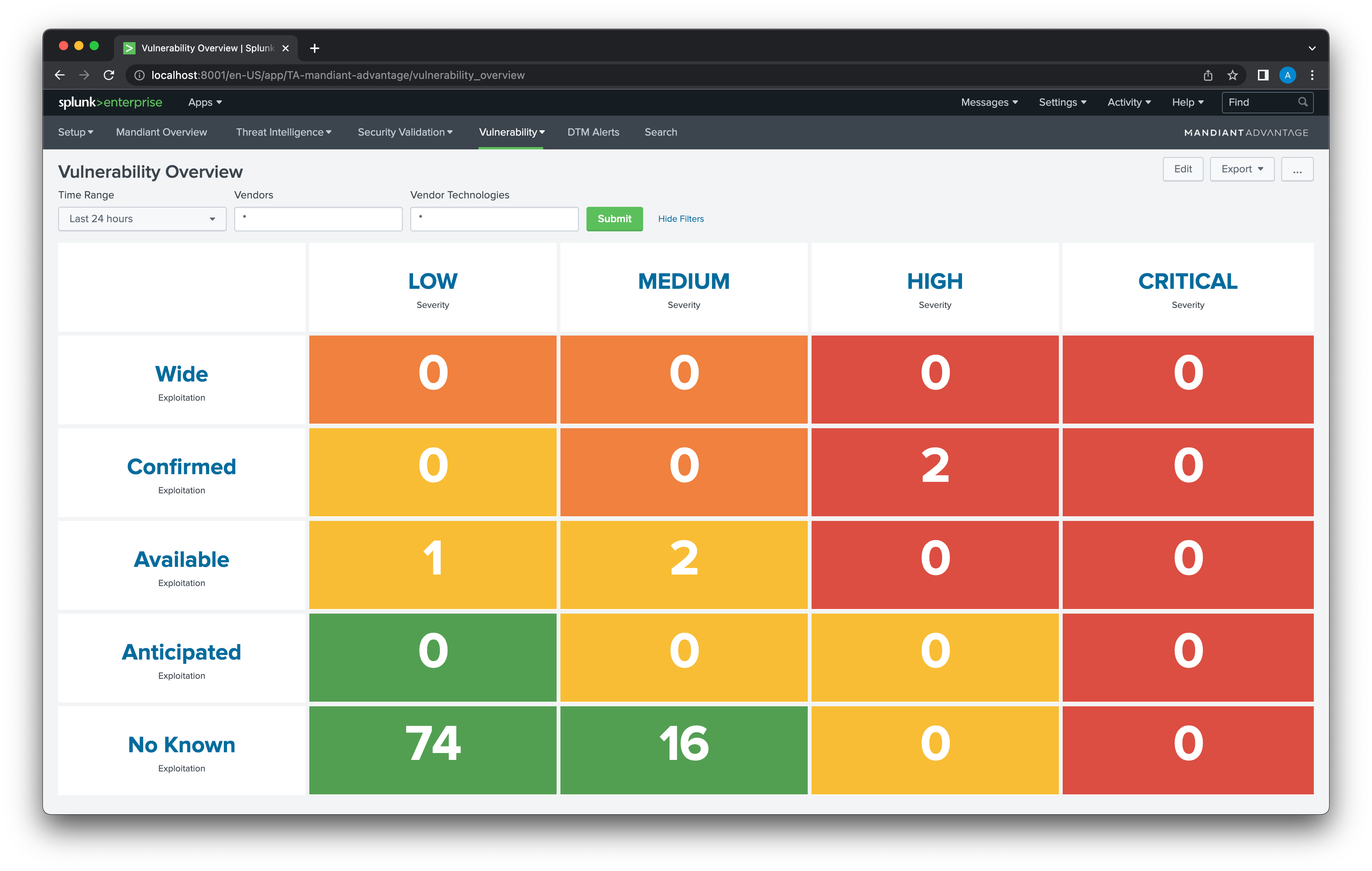Switch to the DTM Alerts tab
Viewport: 1372px width, 871px height.
(593, 132)
